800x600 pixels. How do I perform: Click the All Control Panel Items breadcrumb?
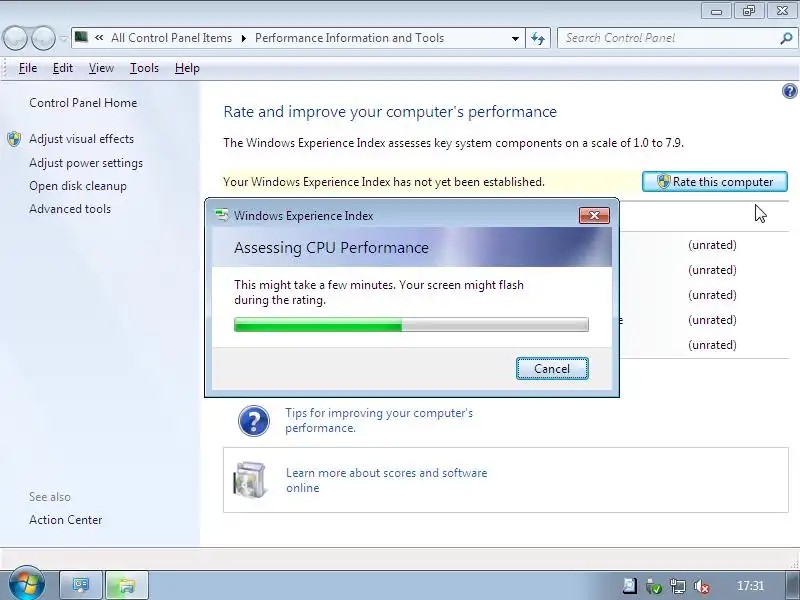pos(171,38)
